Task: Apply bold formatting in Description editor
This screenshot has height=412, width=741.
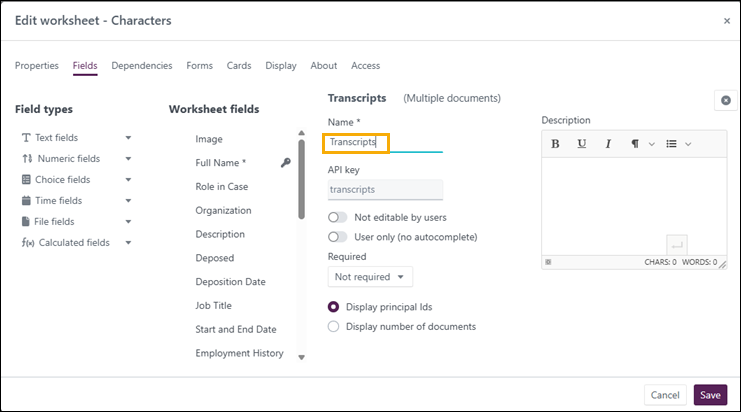Action: 555,144
